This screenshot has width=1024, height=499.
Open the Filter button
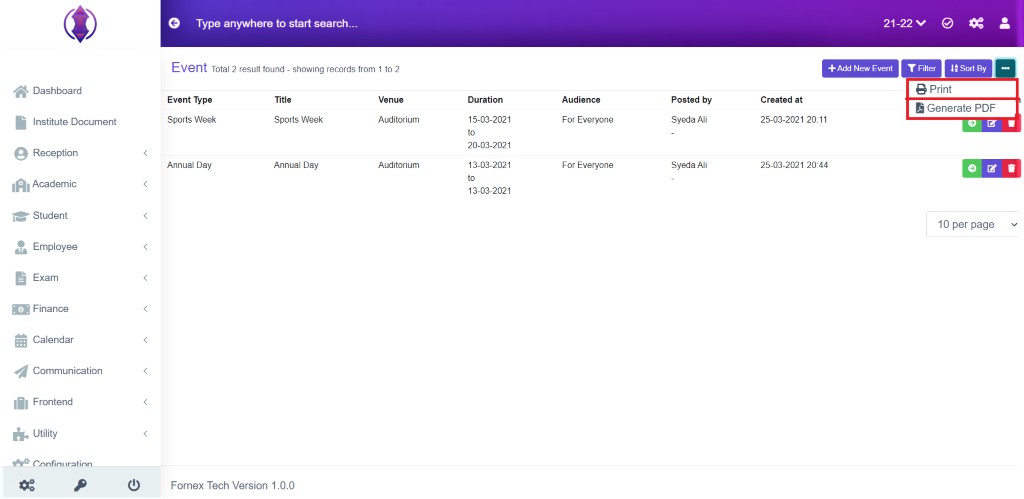[x=921, y=69]
